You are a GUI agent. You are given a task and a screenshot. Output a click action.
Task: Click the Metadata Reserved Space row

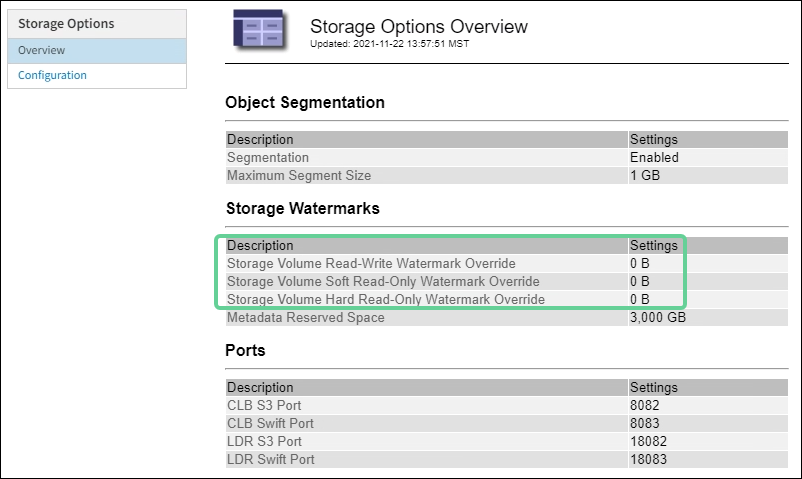(x=305, y=317)
